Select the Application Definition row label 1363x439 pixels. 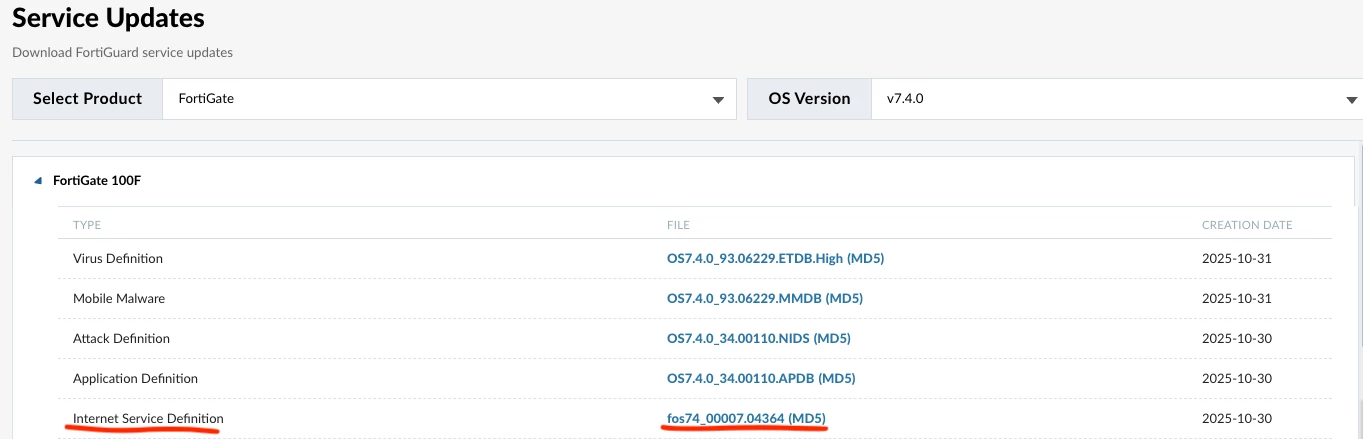pos(135,378)
